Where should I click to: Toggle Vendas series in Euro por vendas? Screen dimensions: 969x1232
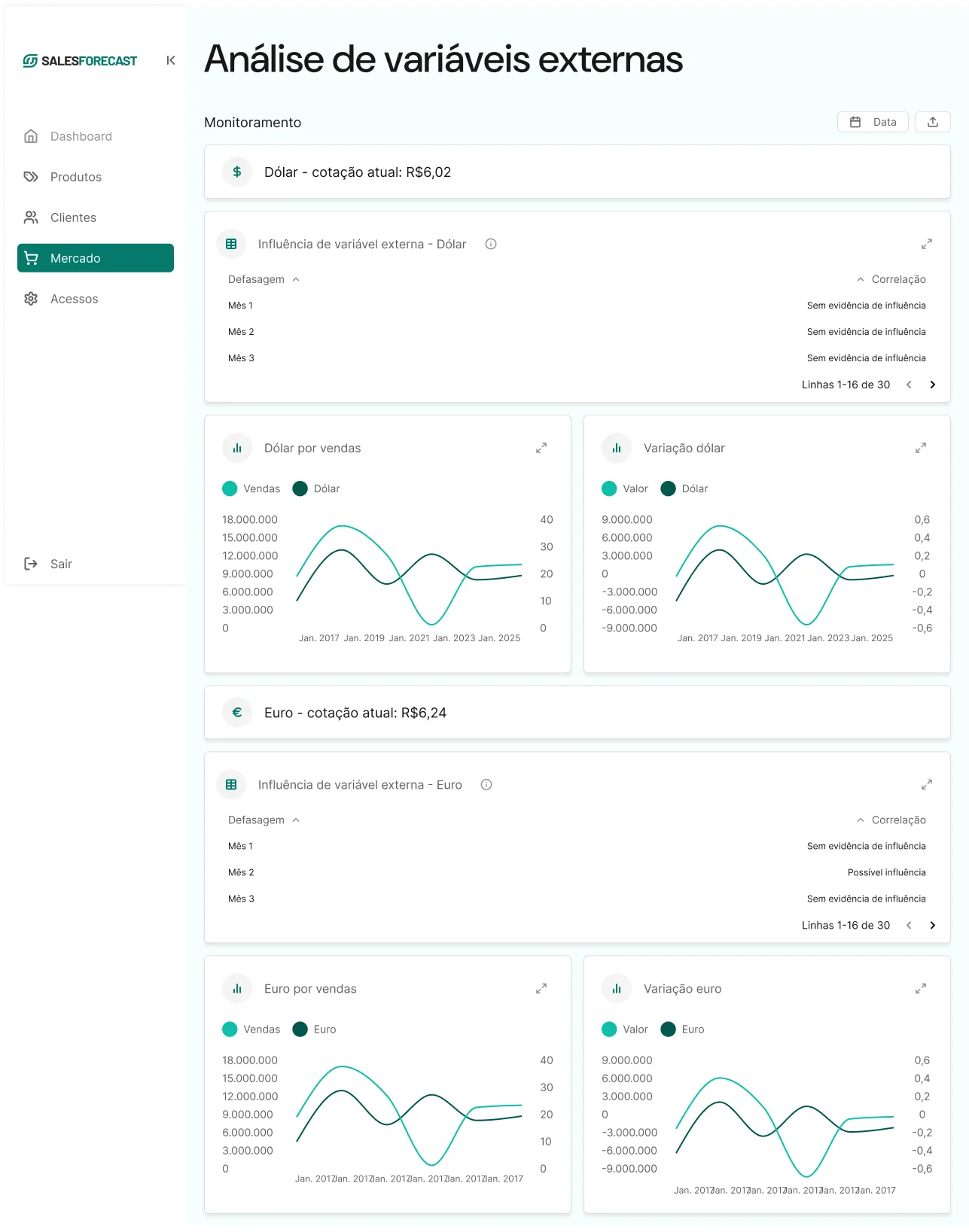tap(251, 1029)
